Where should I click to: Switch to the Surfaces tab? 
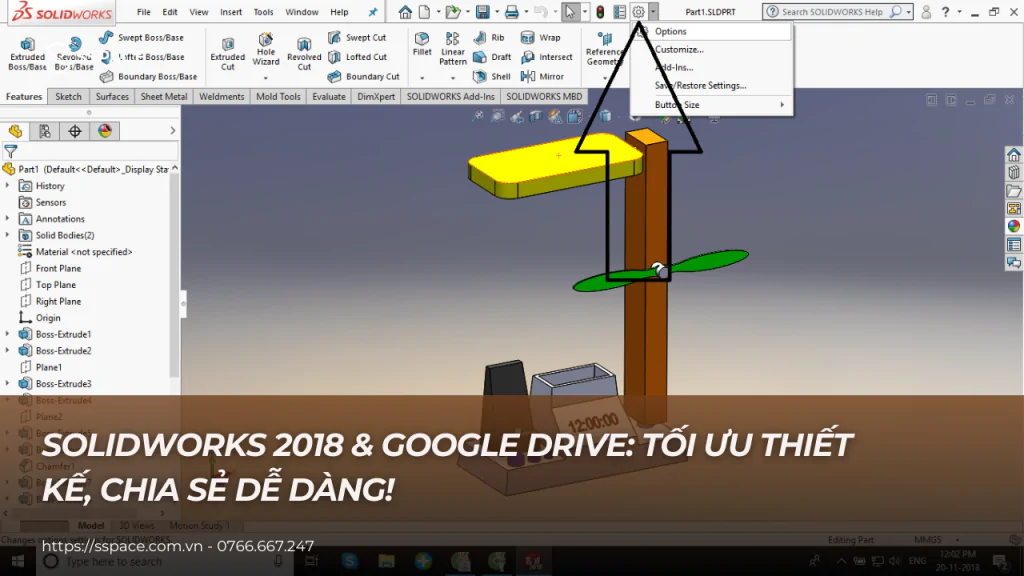click(x=112, y=97)
